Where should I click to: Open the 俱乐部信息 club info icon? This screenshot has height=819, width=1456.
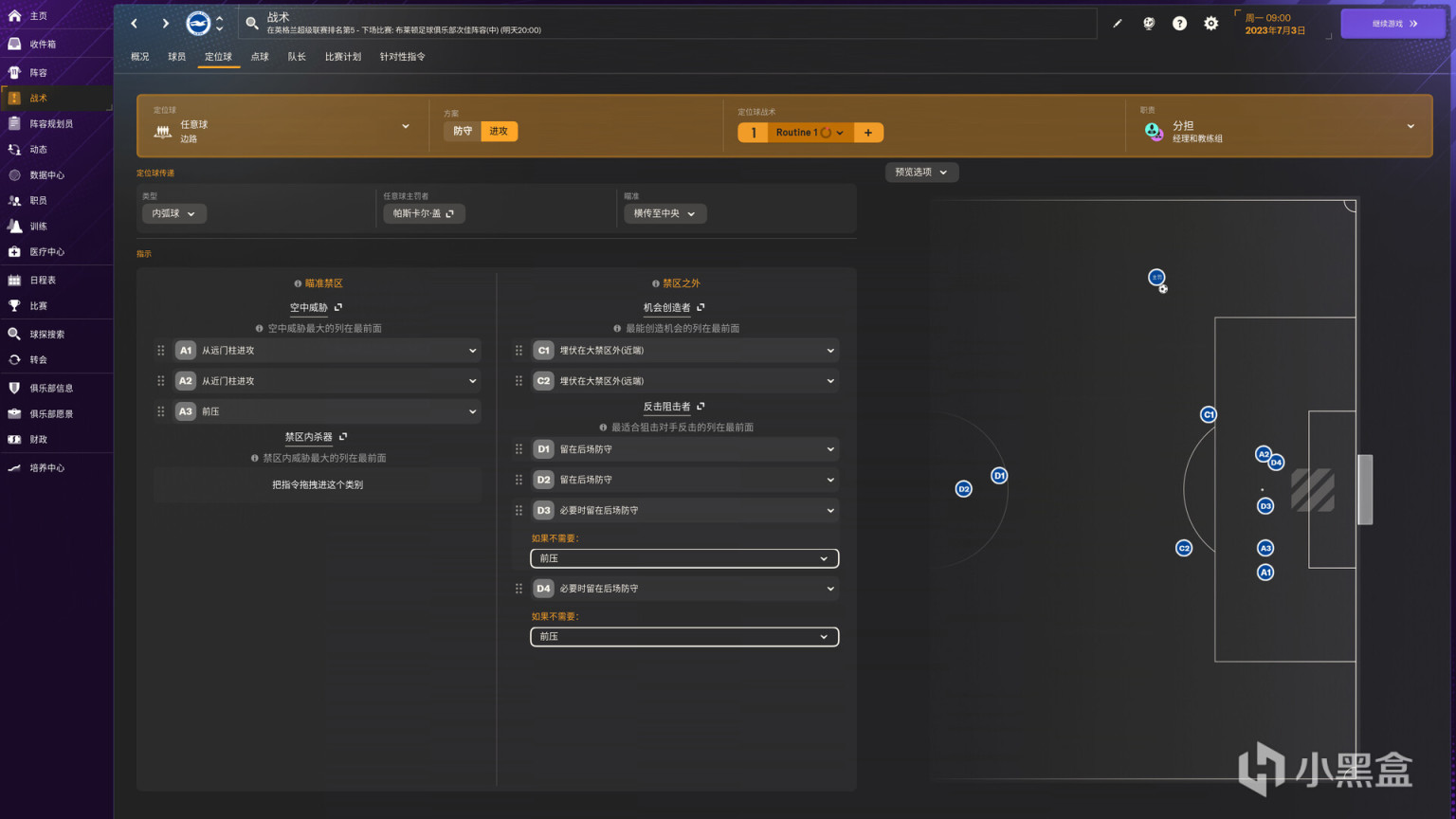point(14,388)
